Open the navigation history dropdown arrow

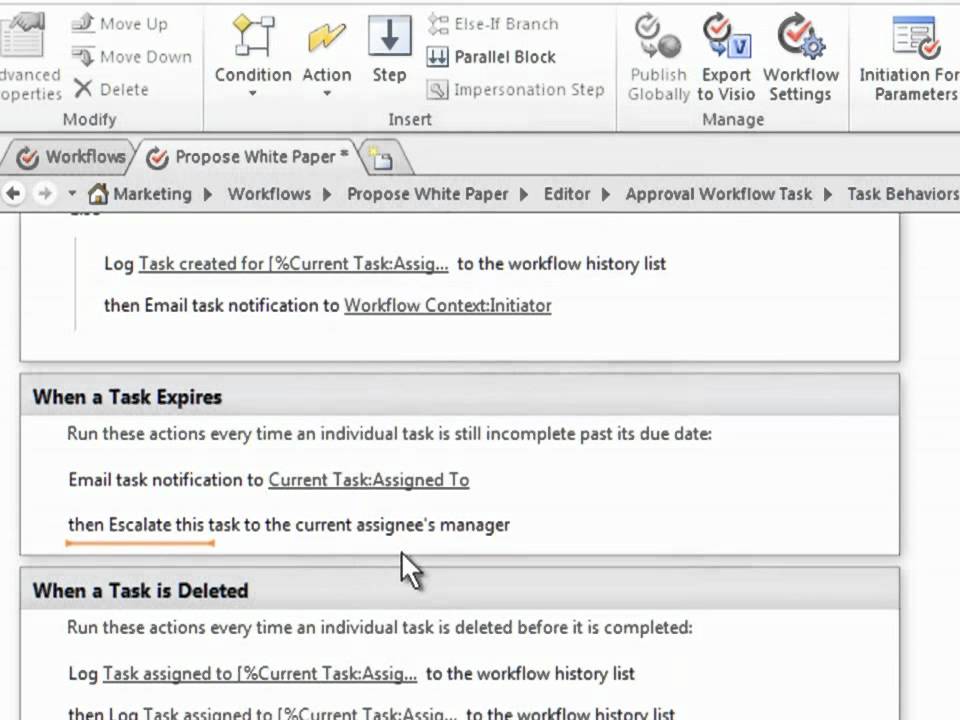(72, 193)
